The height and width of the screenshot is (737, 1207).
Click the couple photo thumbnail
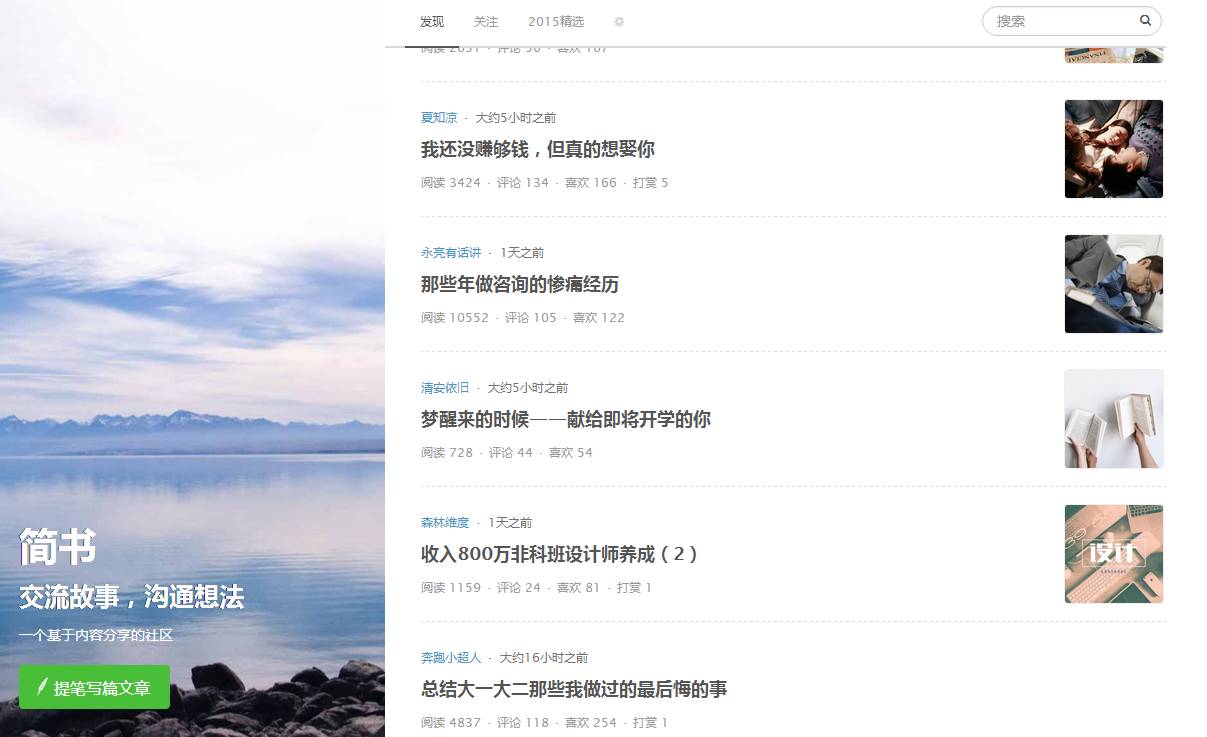pyautogui.click(x=1114, y=149)
